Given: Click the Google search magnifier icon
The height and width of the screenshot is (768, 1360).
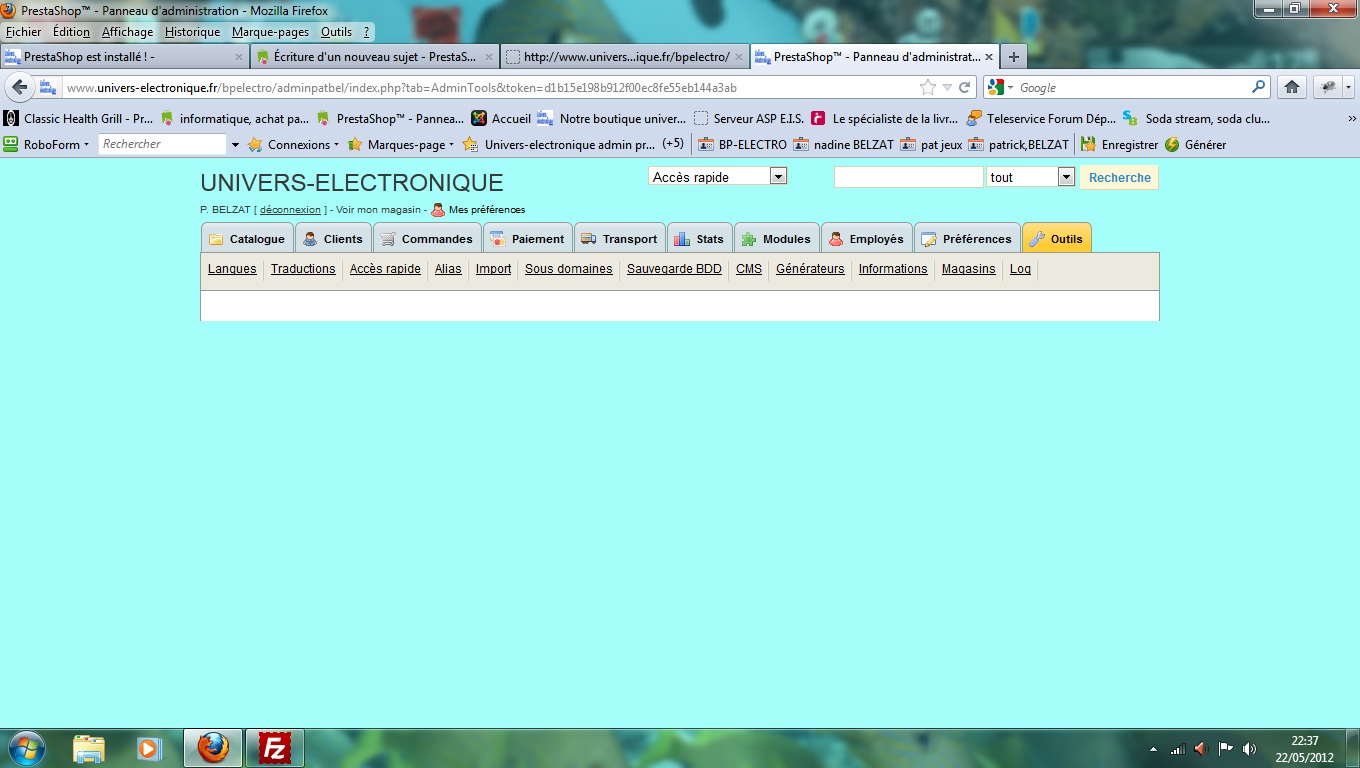Looking at the screenshot, I should (x=1258, y=87).
